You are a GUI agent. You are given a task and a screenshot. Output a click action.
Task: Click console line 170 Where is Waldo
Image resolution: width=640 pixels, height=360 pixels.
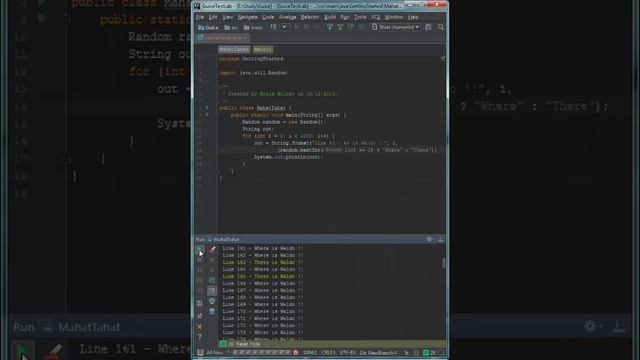263,311
